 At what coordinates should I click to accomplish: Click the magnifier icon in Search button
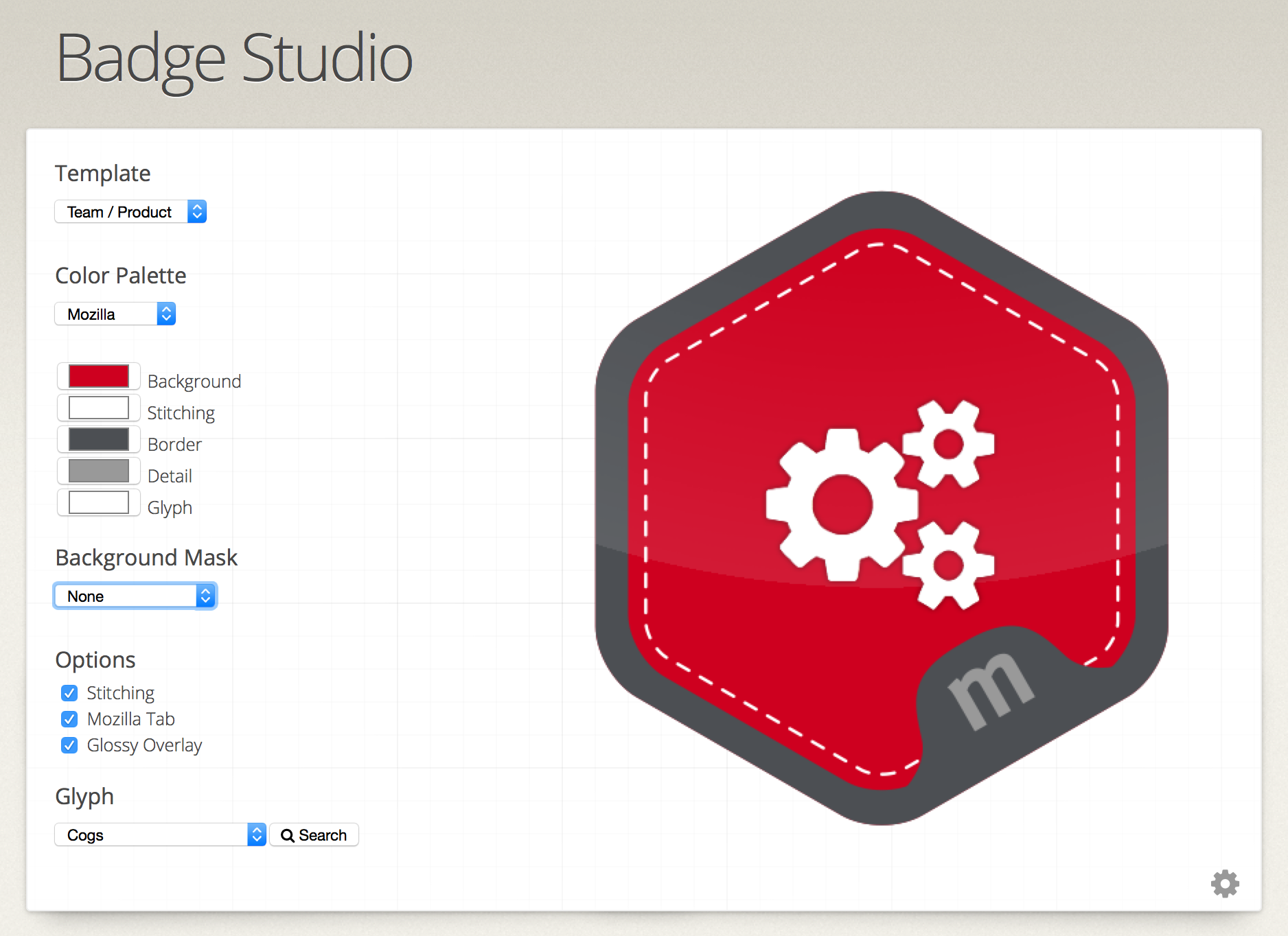(x=288, y=835)
